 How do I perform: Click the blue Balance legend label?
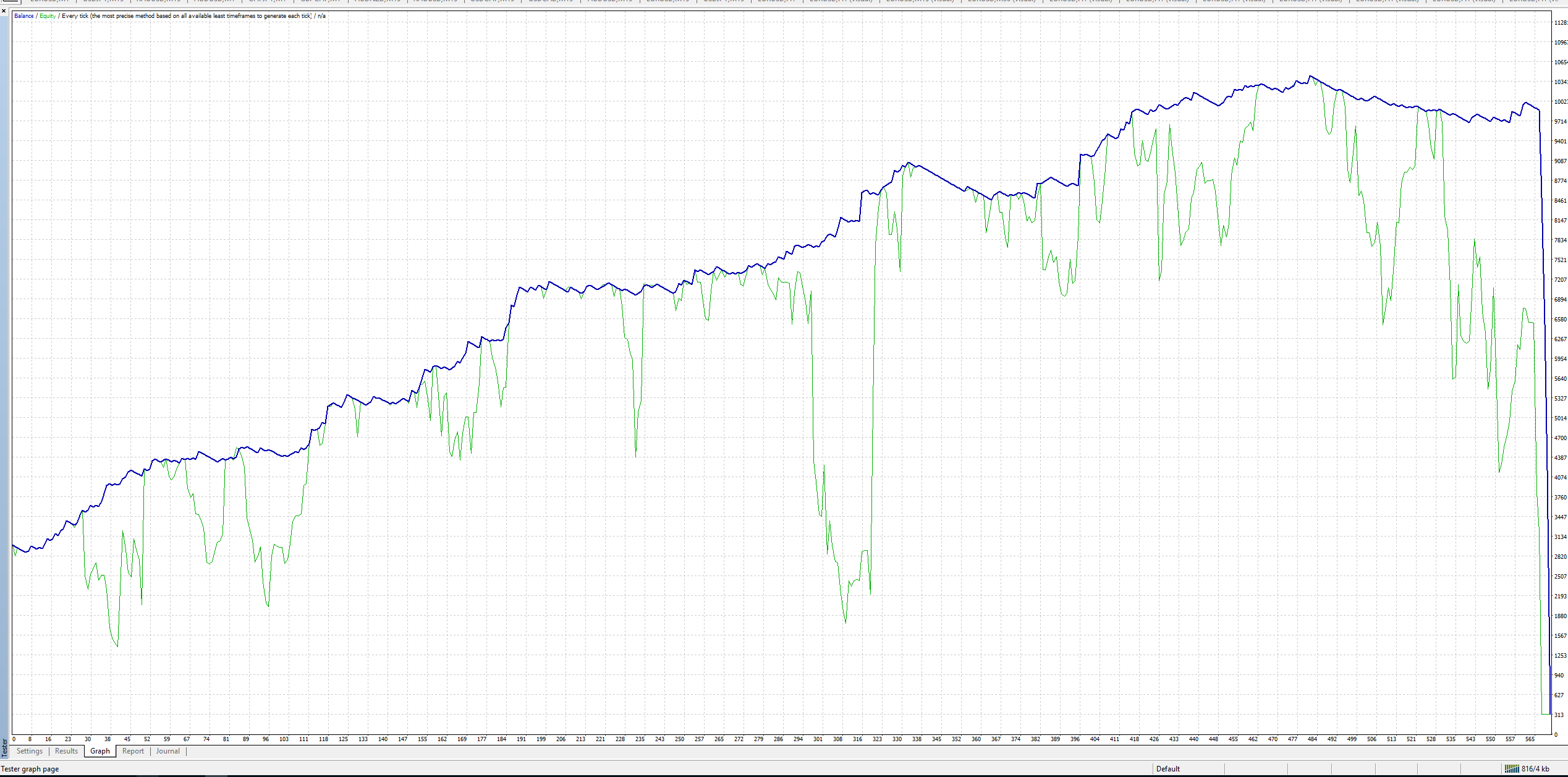pos(24,16)
